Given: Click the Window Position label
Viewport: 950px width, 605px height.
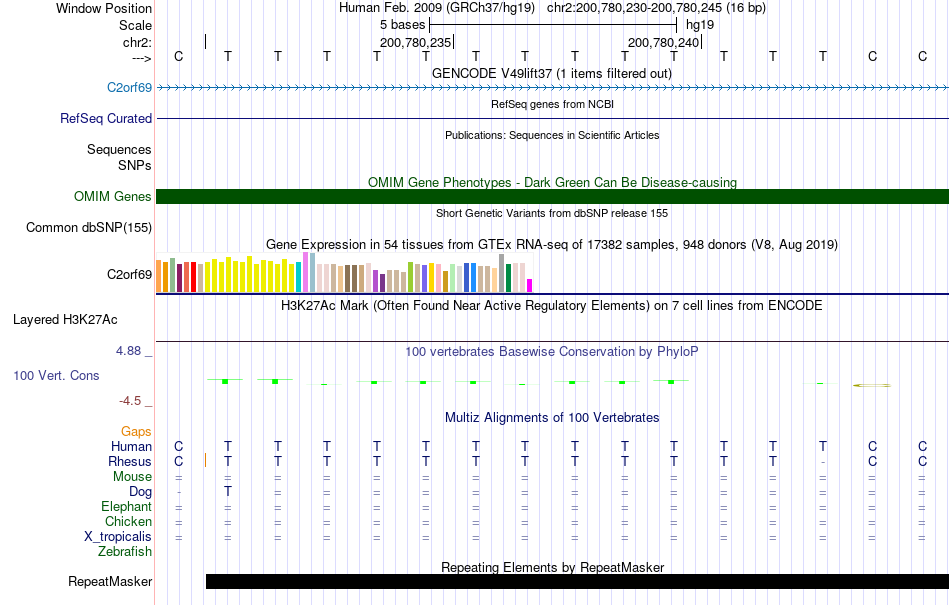Looking at the screenshot, I should pyautogui.click(x=104, y=8).
